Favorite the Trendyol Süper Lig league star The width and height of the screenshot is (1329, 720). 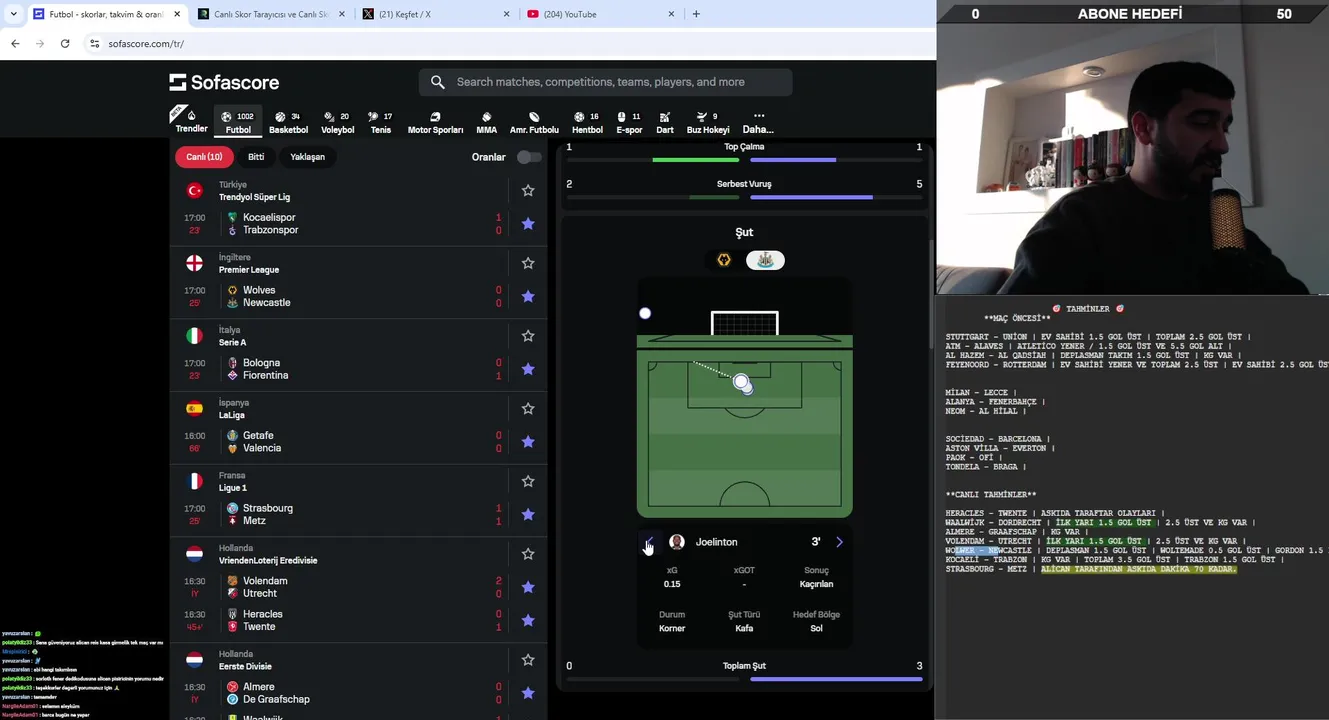tap(528, 190)
